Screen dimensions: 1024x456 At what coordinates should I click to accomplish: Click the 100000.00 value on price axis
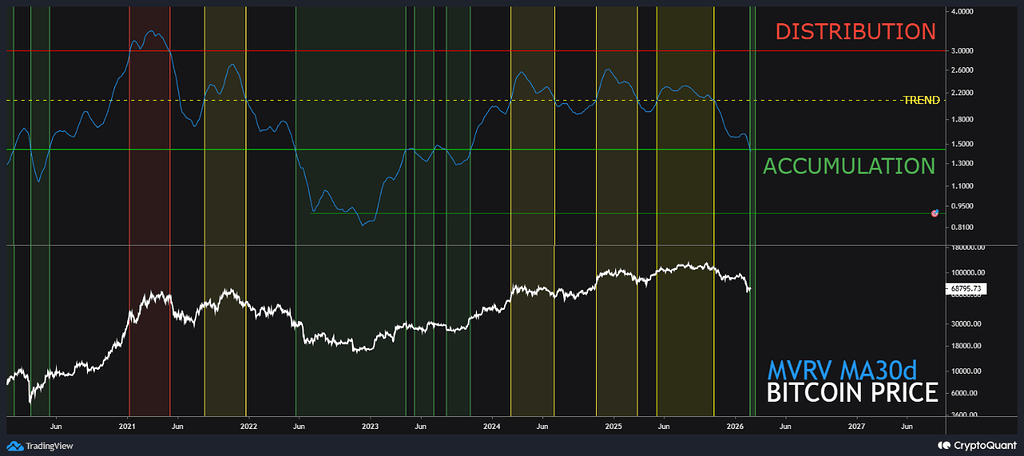click(x=966, y=272)
